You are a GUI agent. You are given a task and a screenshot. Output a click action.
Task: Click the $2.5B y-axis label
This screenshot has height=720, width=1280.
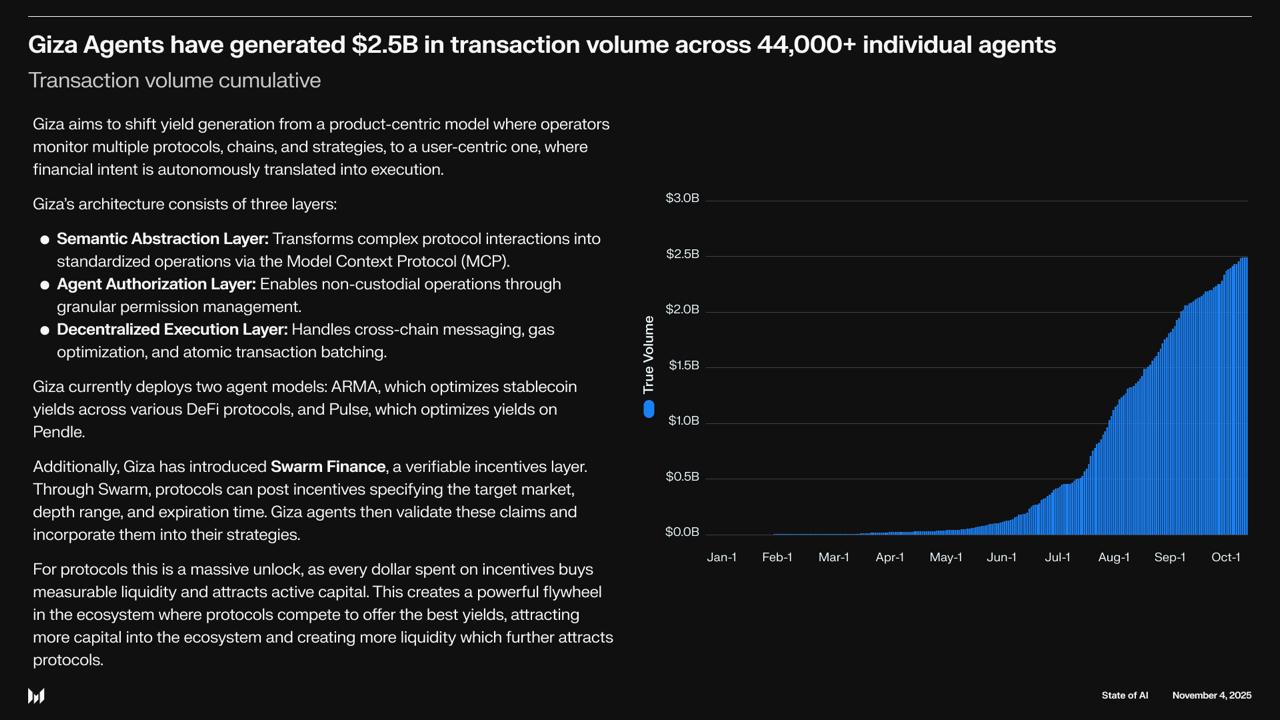tap(682, 255)
